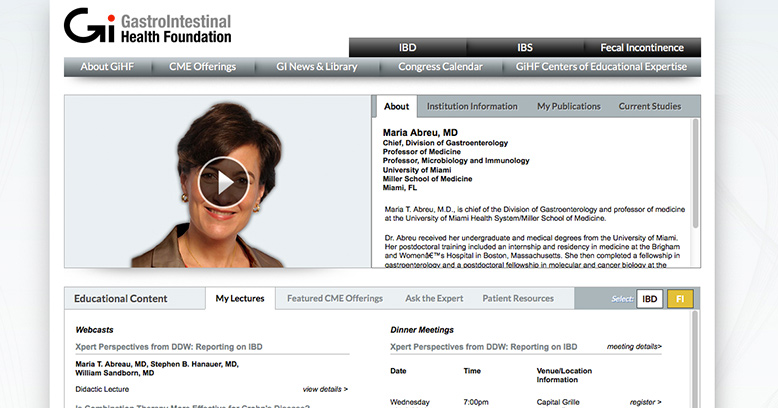Click the GI Health Foundation logo
Image resolution: width=778 pixels, height=408 pixels.
[148, 27]
